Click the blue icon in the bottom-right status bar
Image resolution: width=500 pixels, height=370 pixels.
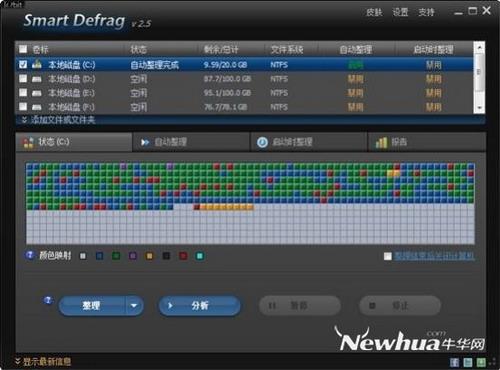pyautogui.click(x=454, y=362)
